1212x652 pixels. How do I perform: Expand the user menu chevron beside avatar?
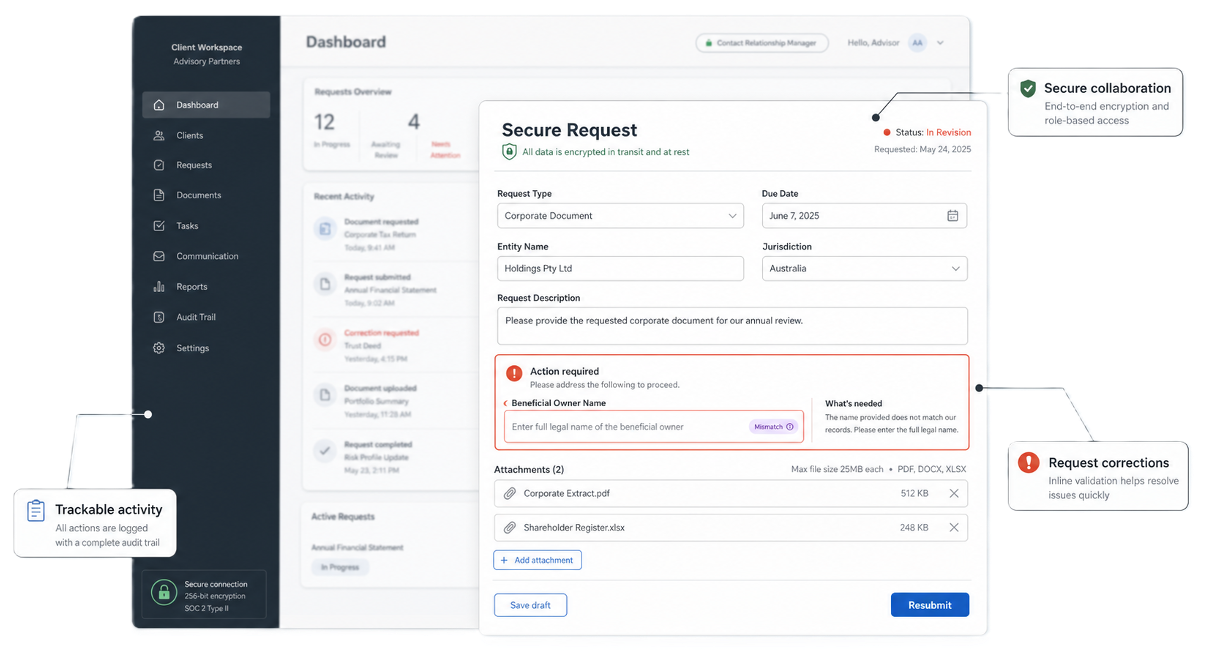940,43
